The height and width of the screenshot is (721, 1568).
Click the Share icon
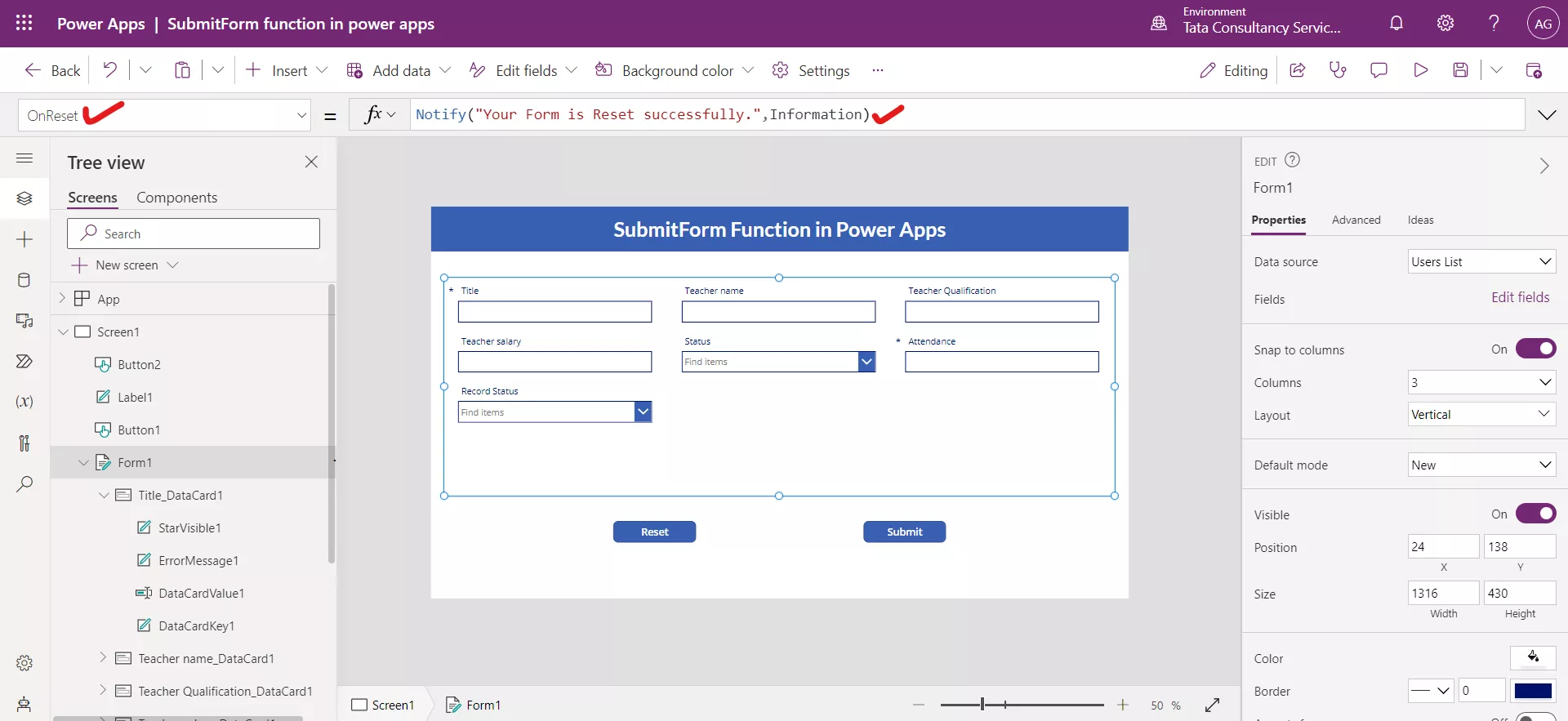tap(1297, 70)
